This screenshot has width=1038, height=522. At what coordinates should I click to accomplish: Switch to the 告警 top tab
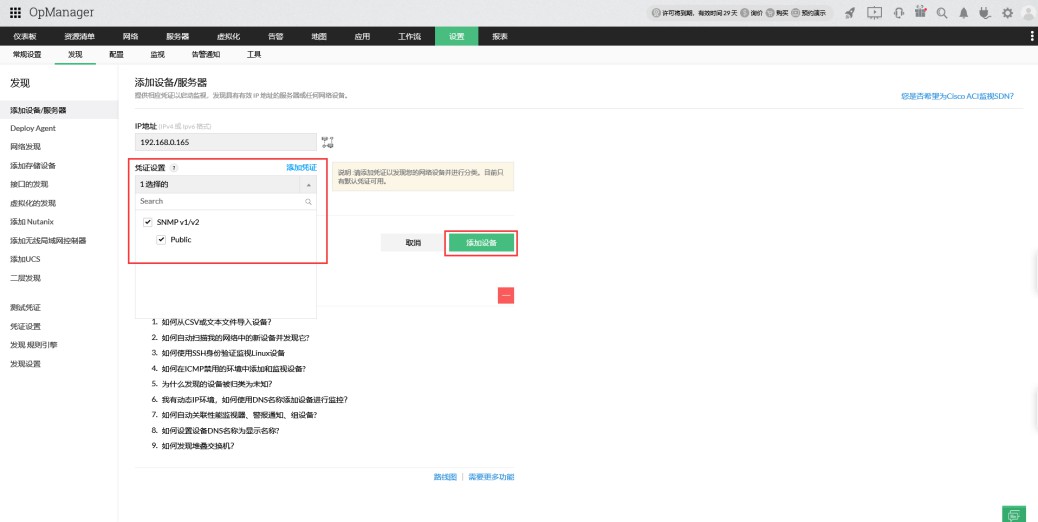(x=275, y=36)
